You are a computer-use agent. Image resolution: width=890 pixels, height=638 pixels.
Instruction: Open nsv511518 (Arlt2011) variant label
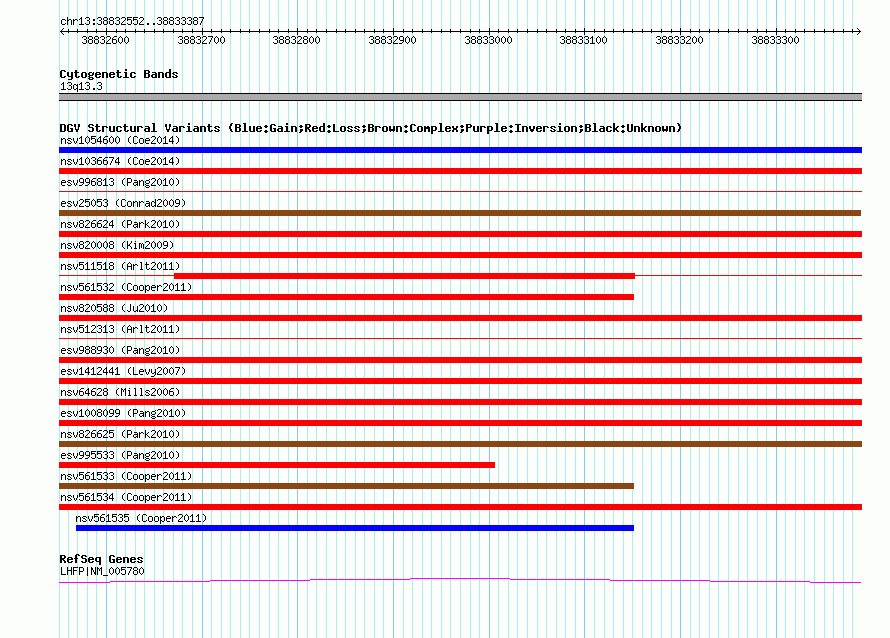tap(120, 266)
